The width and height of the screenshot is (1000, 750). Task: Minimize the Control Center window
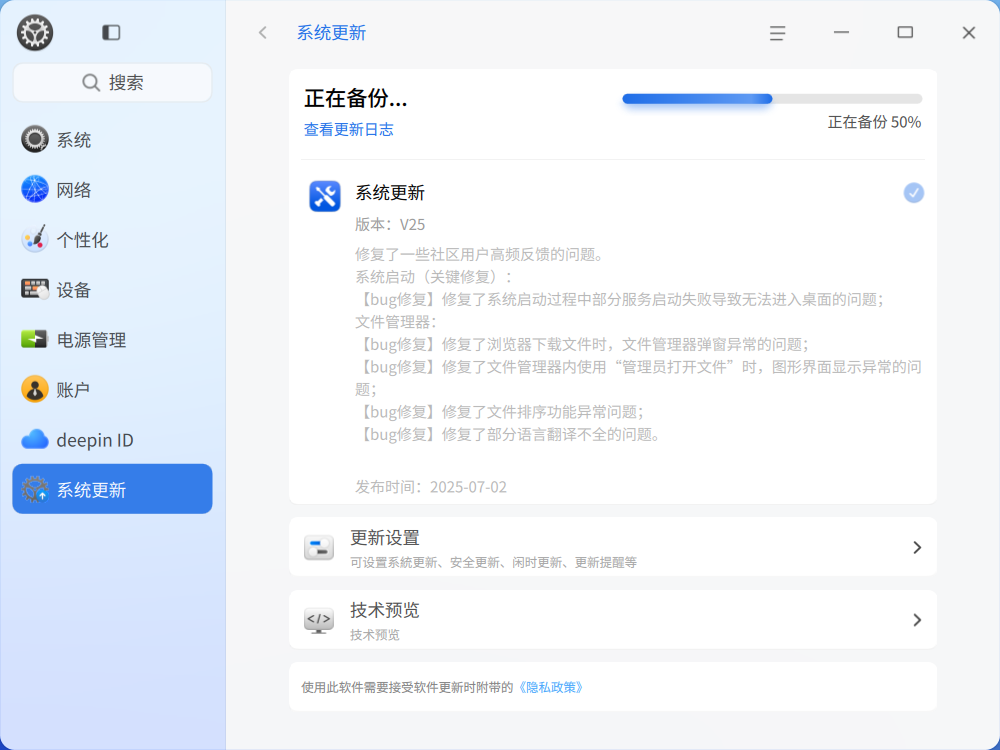[841, 33]
